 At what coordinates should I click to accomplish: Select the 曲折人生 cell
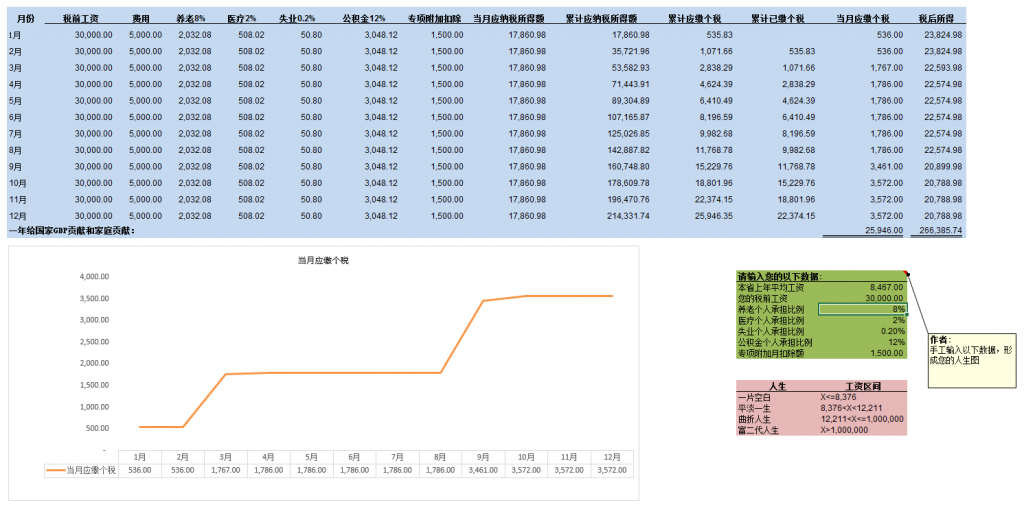pos(754,419)
